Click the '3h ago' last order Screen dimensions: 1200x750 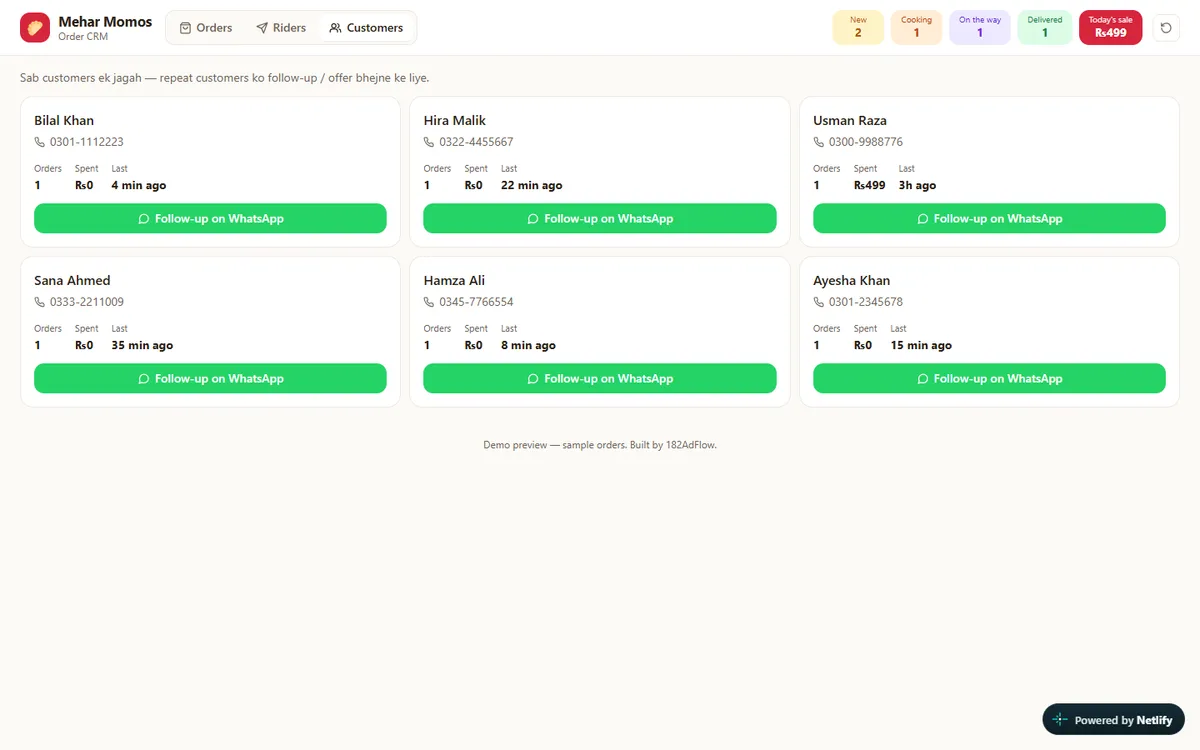tap(917, 185)
